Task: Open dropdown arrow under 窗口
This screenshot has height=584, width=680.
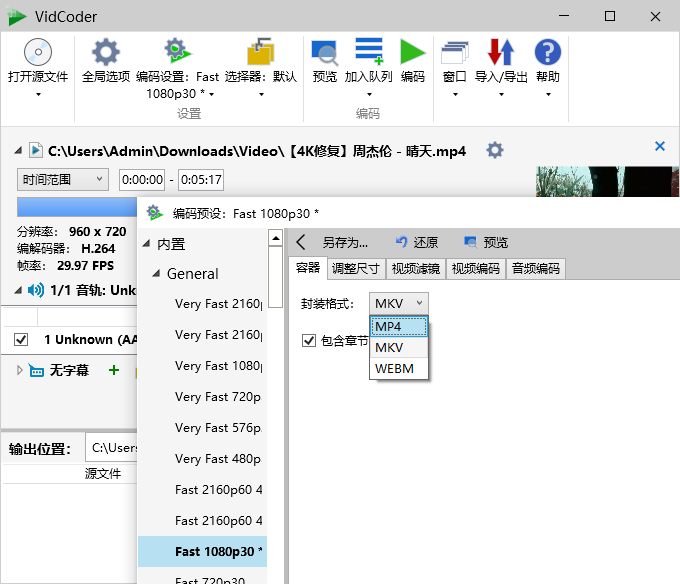Action: [455, 94]
